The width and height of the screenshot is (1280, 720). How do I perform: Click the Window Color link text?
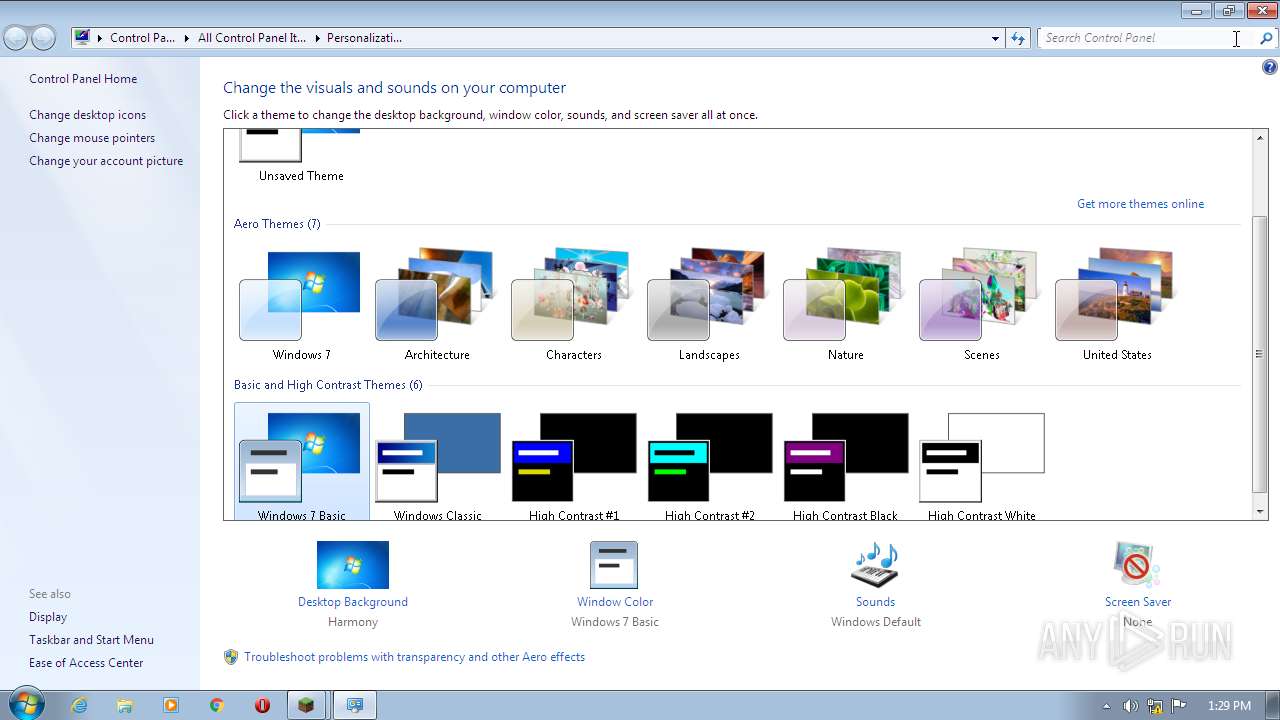[615, 602]
